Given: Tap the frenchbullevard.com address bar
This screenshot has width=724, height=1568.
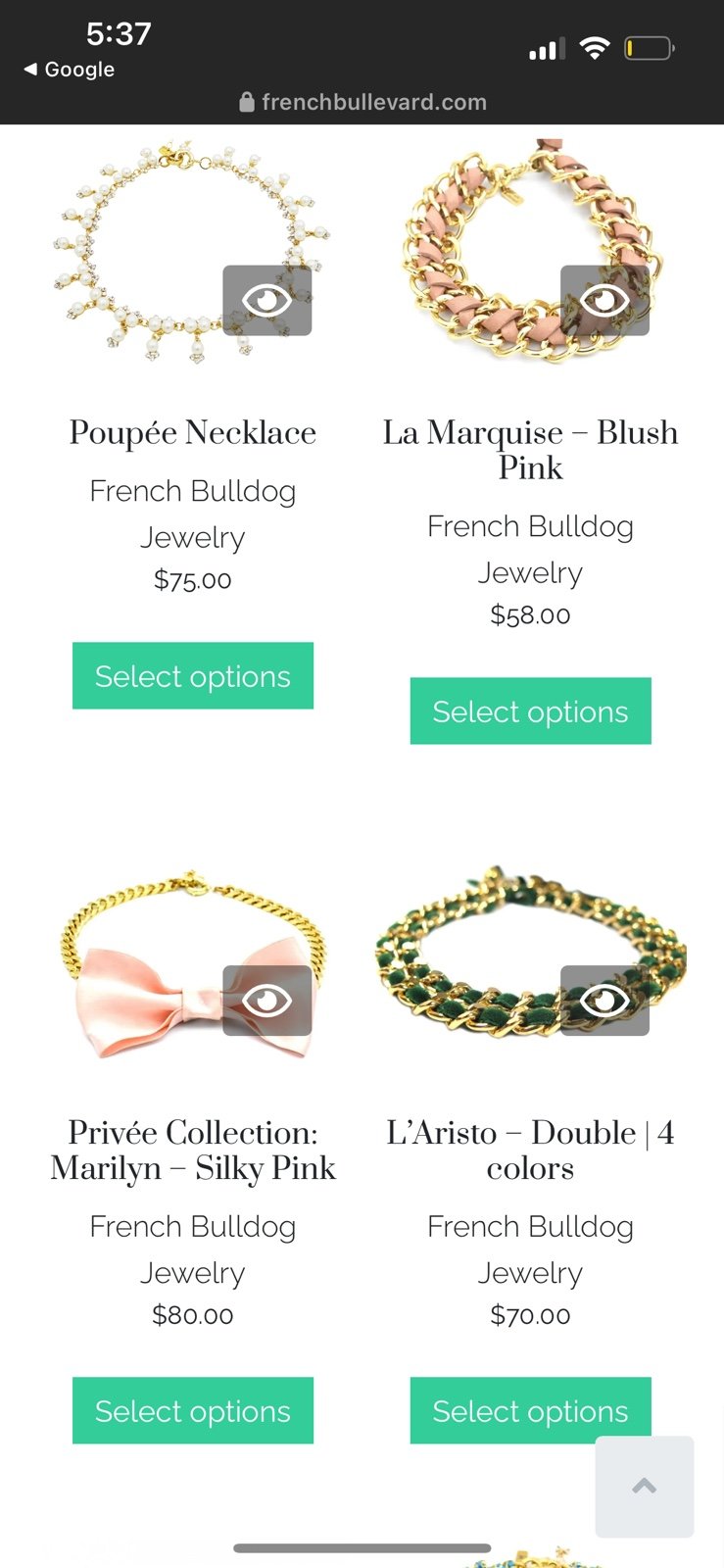Looking at the screenshot, I should pos(362,102).
